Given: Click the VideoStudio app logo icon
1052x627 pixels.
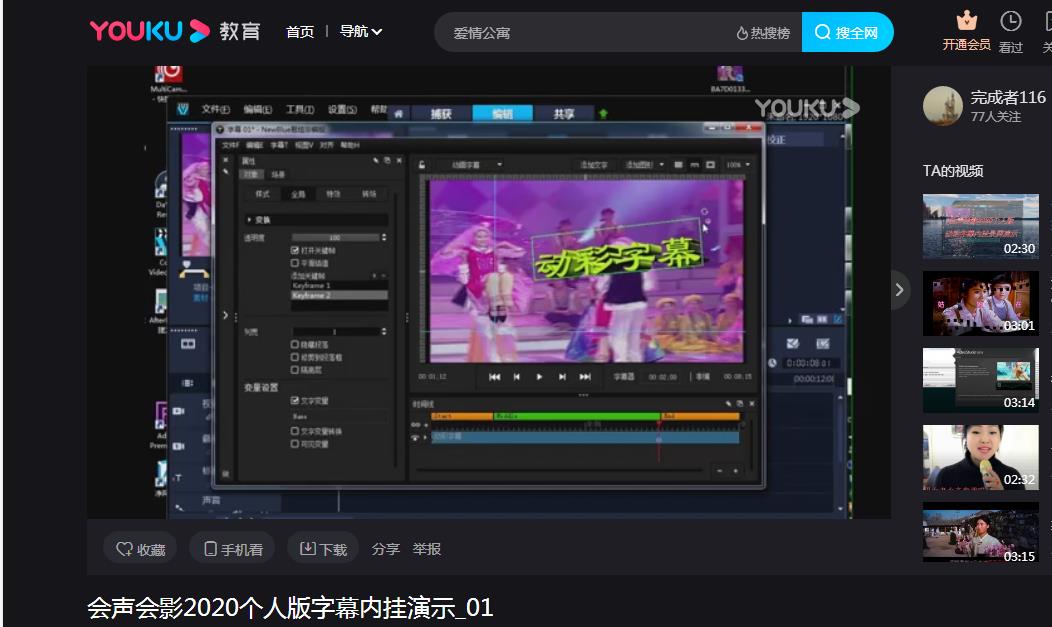Looking at the screenshot, I should pyautogui.click(x=182, y=109).
